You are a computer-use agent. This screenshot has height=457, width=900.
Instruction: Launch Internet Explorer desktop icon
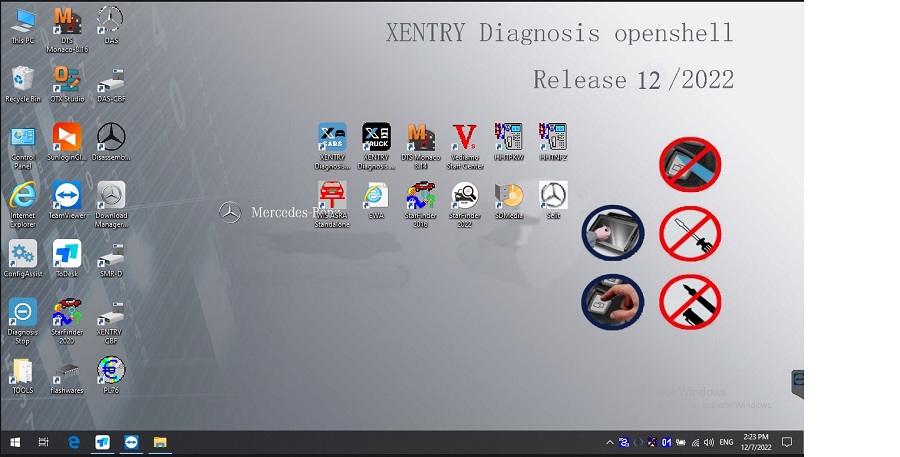pos(23,205)
